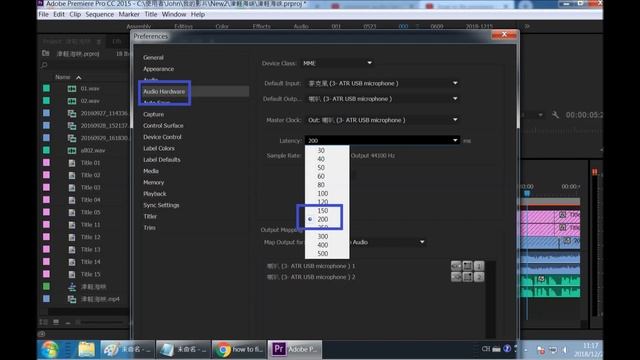
Task: Click the .mp4 file clip icon
Action: (72, 299)
